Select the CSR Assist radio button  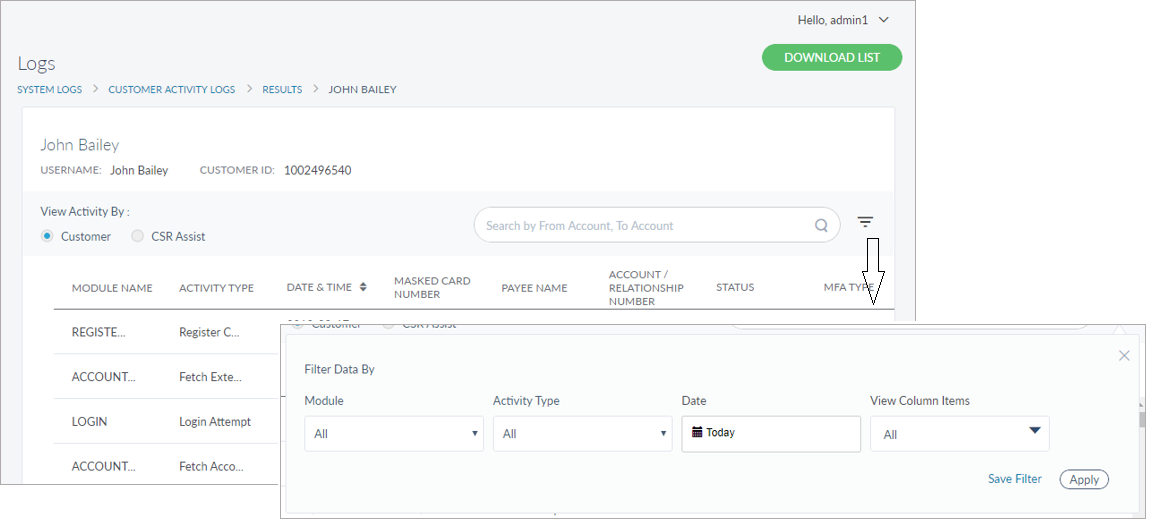(x=138, y=237)
